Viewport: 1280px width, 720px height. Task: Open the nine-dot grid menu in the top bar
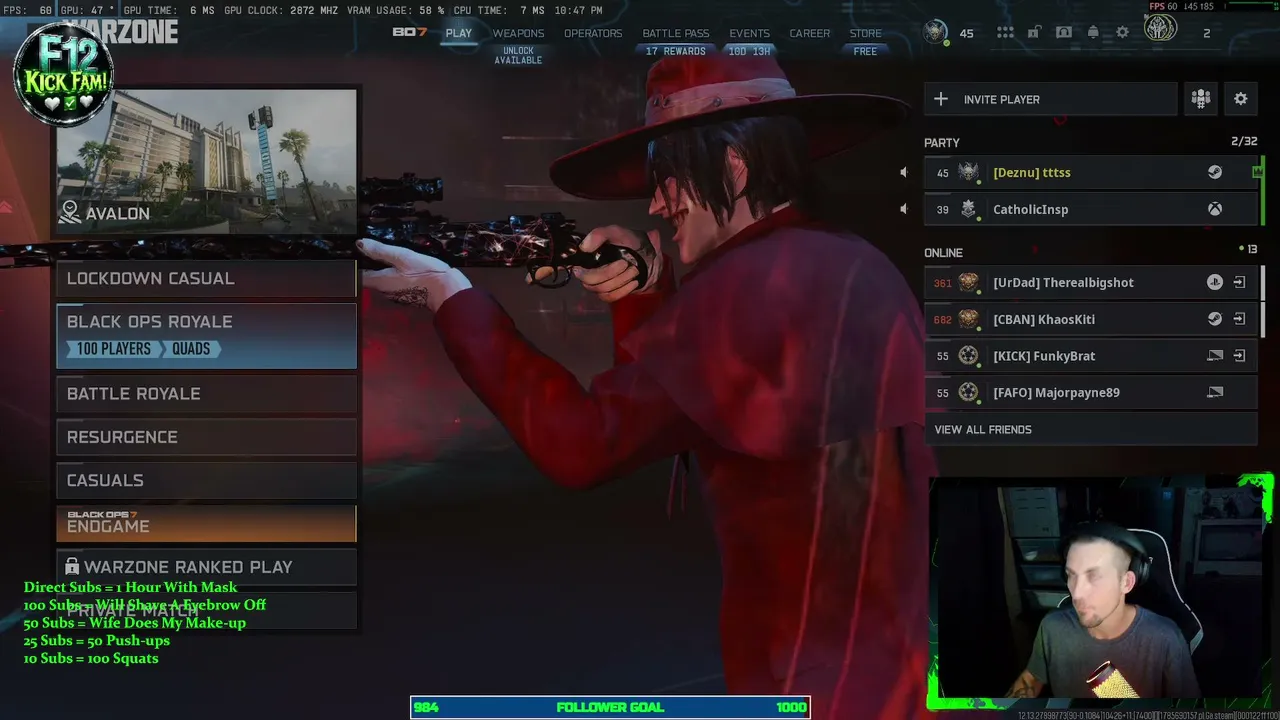[x=1005, y=33]
